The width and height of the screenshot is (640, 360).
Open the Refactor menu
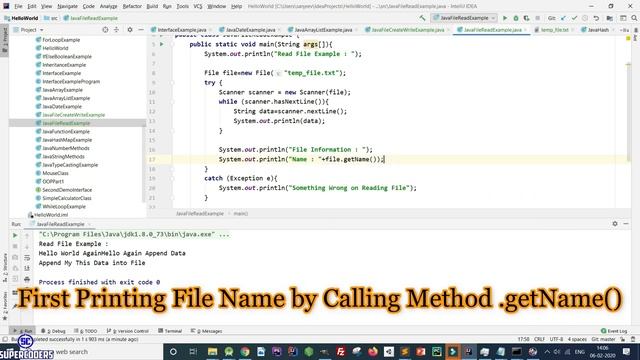coord(132,6)
